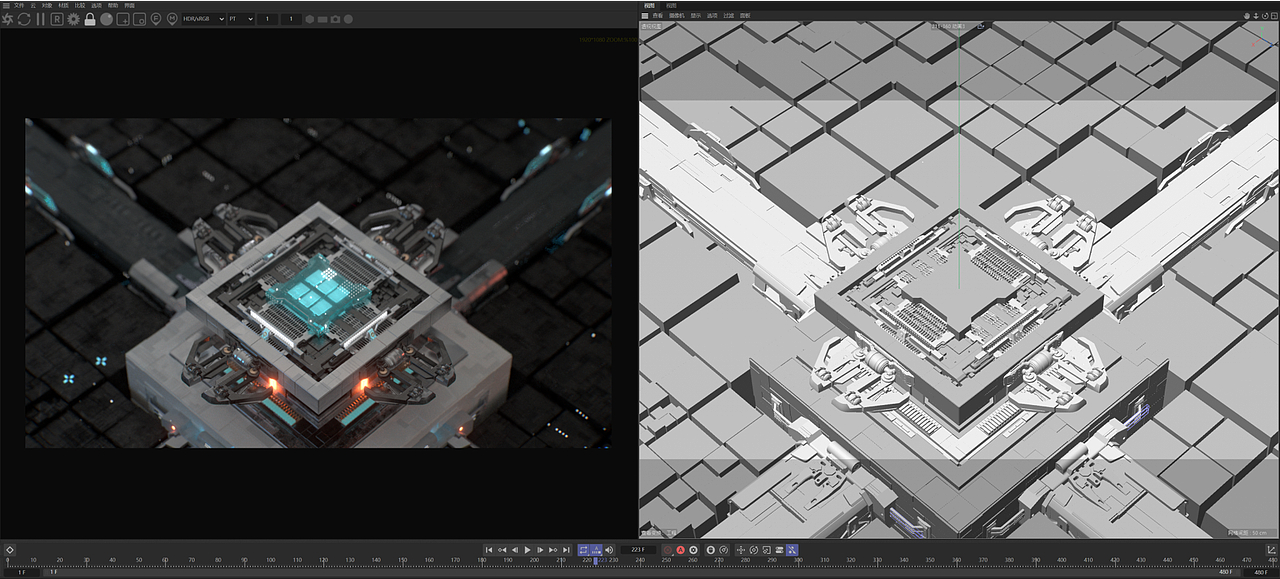Open the 帮助 menu in Live Viewer

[112, 5]
